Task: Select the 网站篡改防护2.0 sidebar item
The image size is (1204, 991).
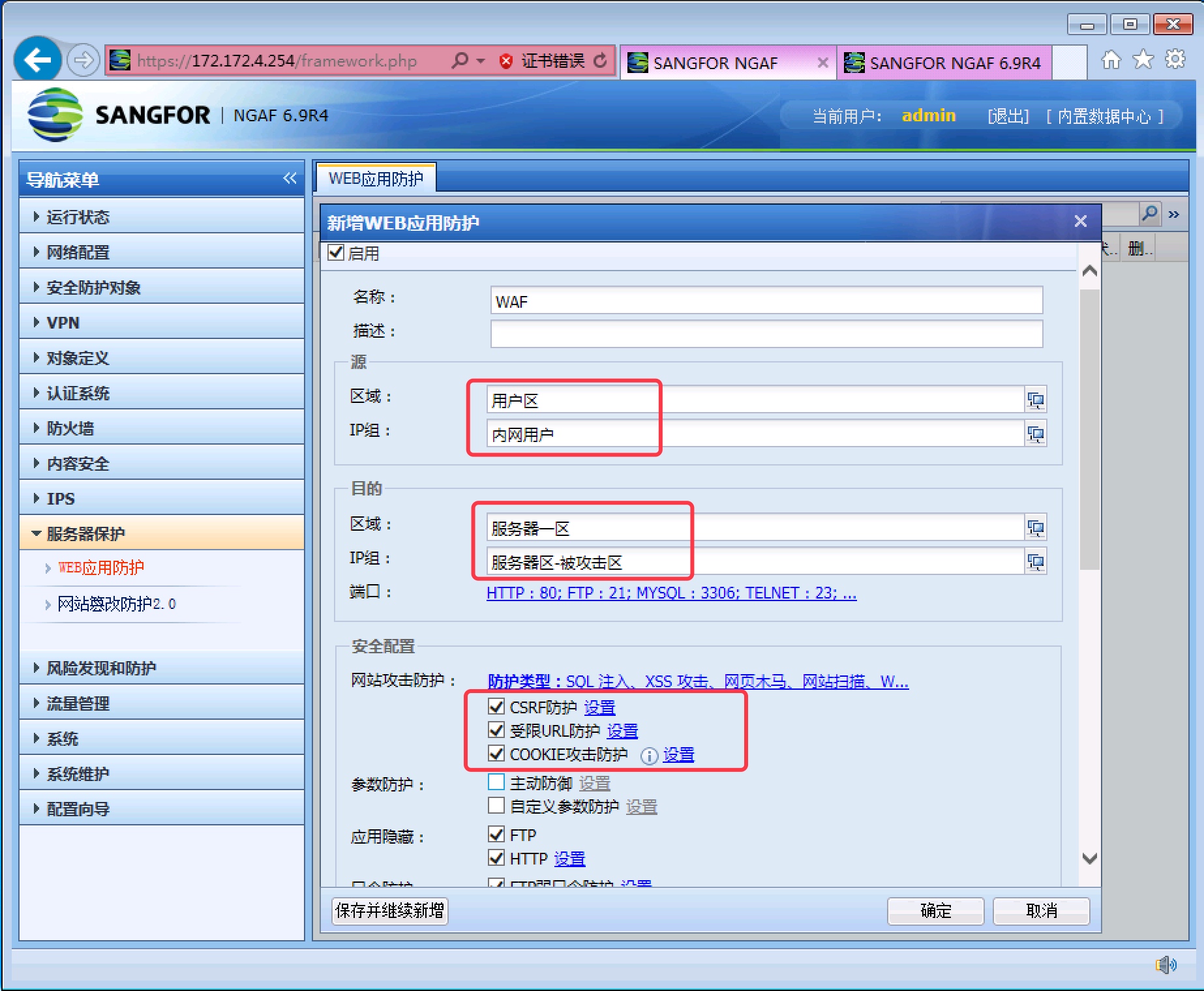Action: (117, 604)
